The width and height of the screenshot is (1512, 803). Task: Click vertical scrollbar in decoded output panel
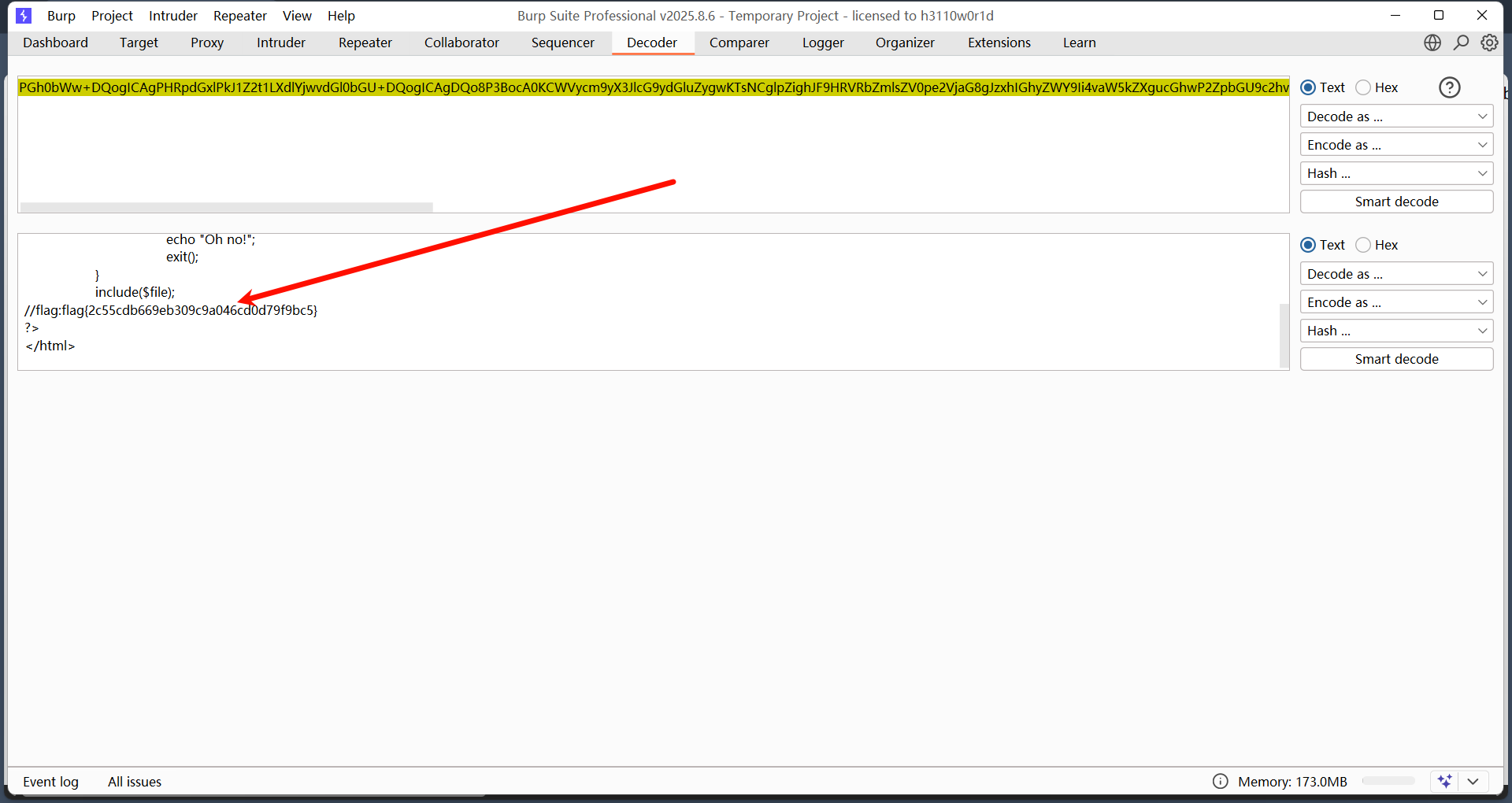pyautogui.click(x=1284, y=335)
